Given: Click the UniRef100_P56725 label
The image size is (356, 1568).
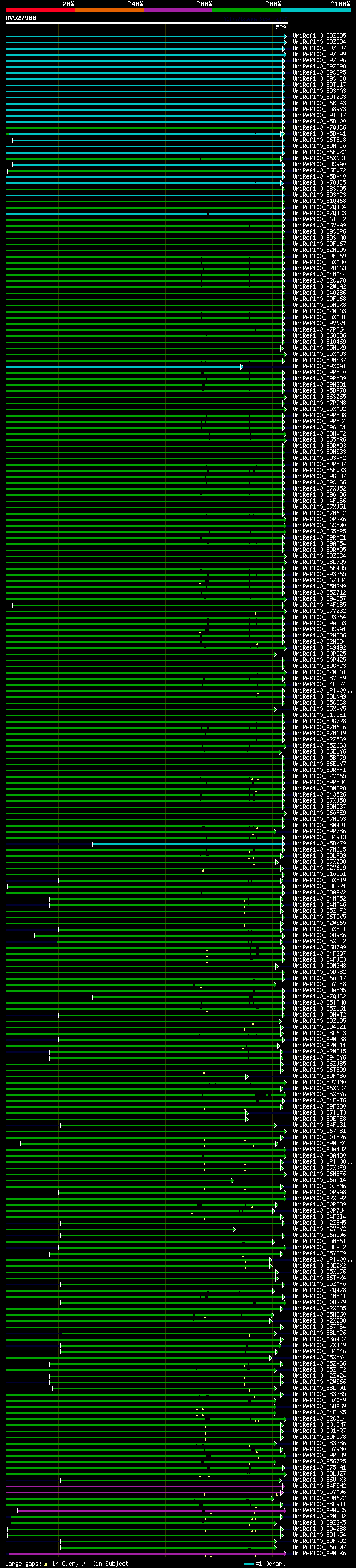Looking at the screenshot, I should tap(319, 1461).
